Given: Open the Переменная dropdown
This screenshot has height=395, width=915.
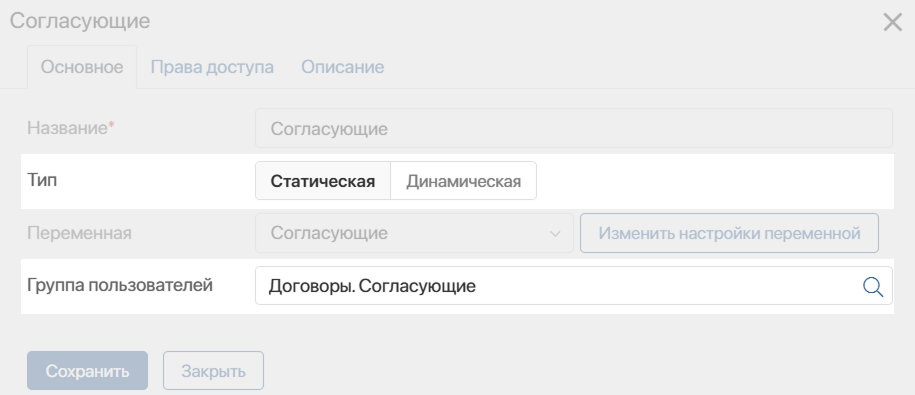Looking at the screenshot, I should tap(414, 233).
